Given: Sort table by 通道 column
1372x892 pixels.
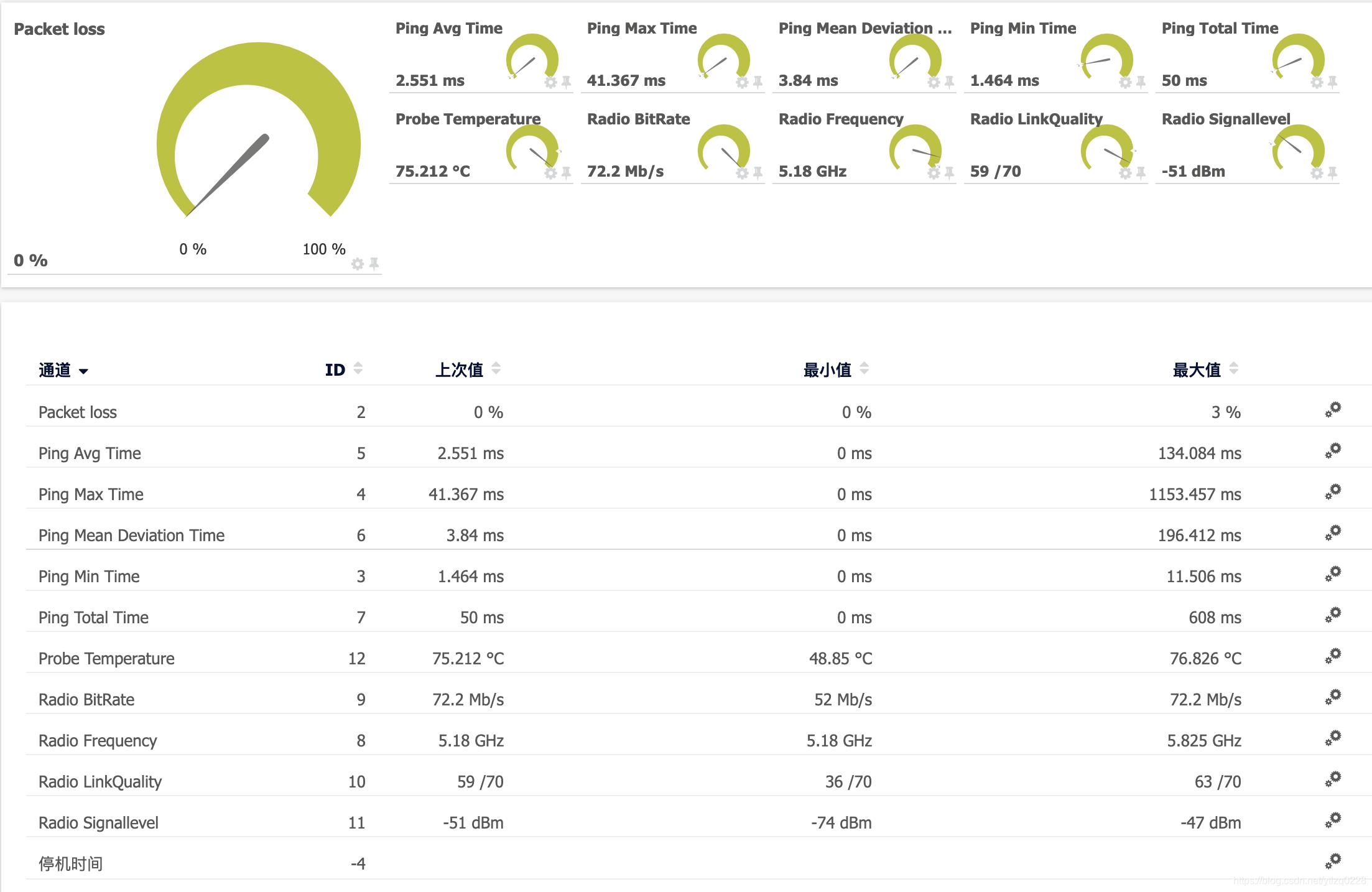Looking at the screenshot, I should (63, 370).
